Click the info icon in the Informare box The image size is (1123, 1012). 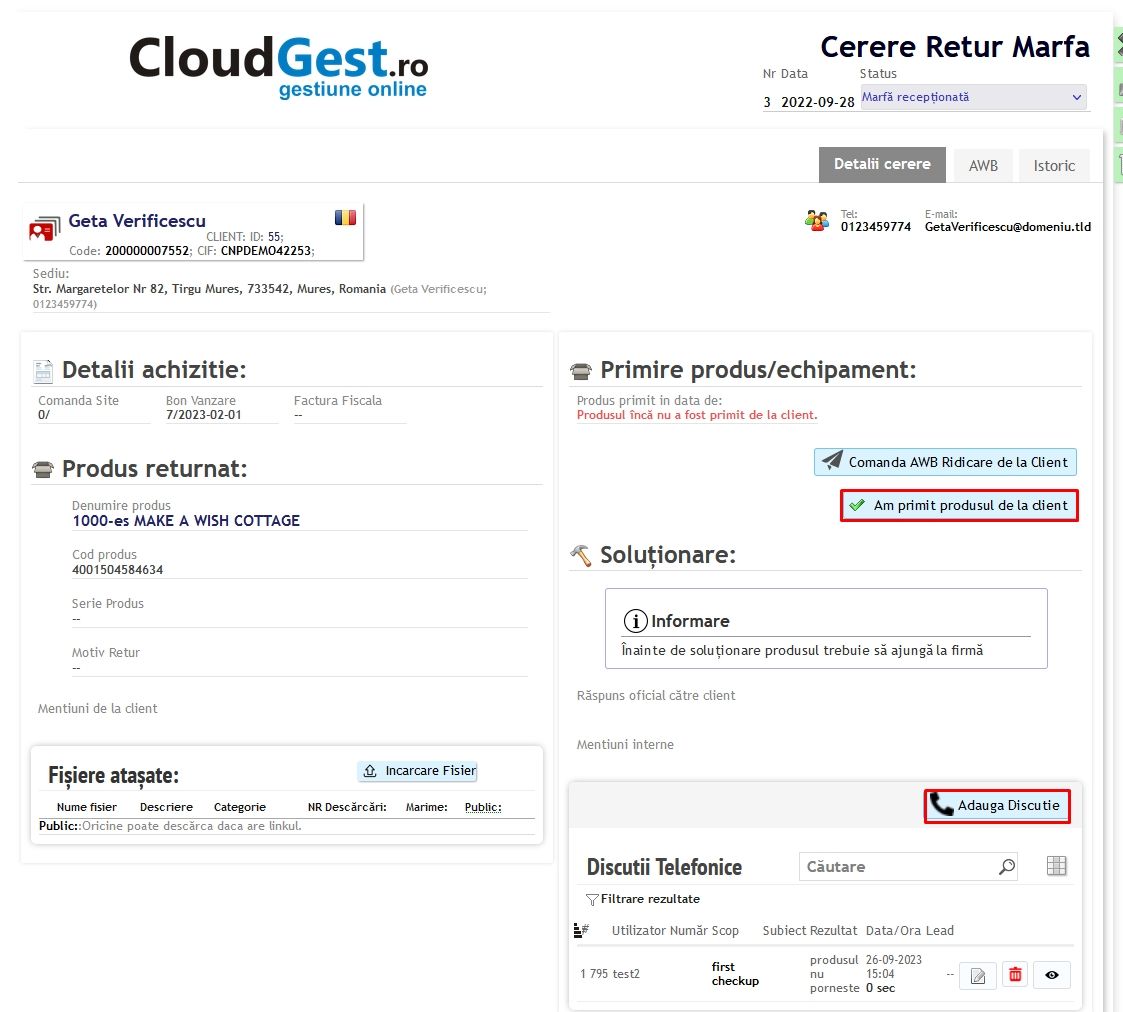point(635,620)
